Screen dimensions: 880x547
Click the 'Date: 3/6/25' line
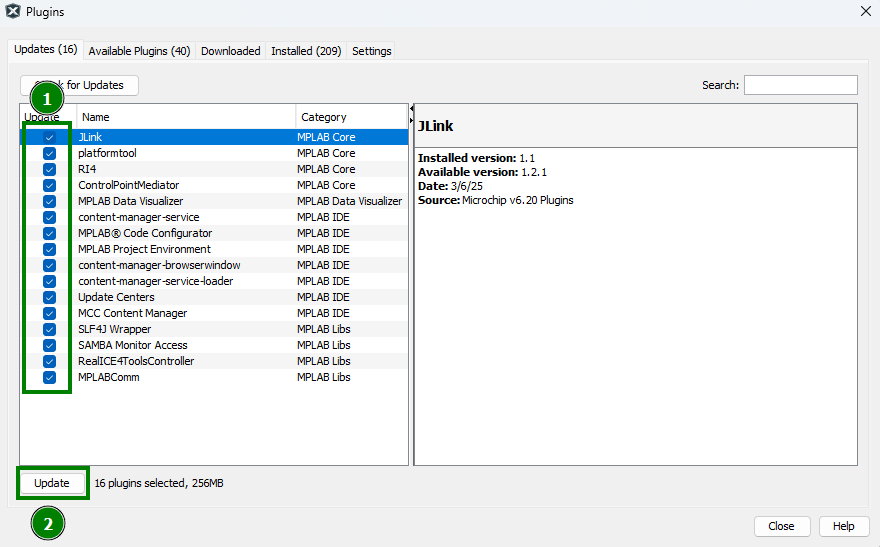click(450, 186)
